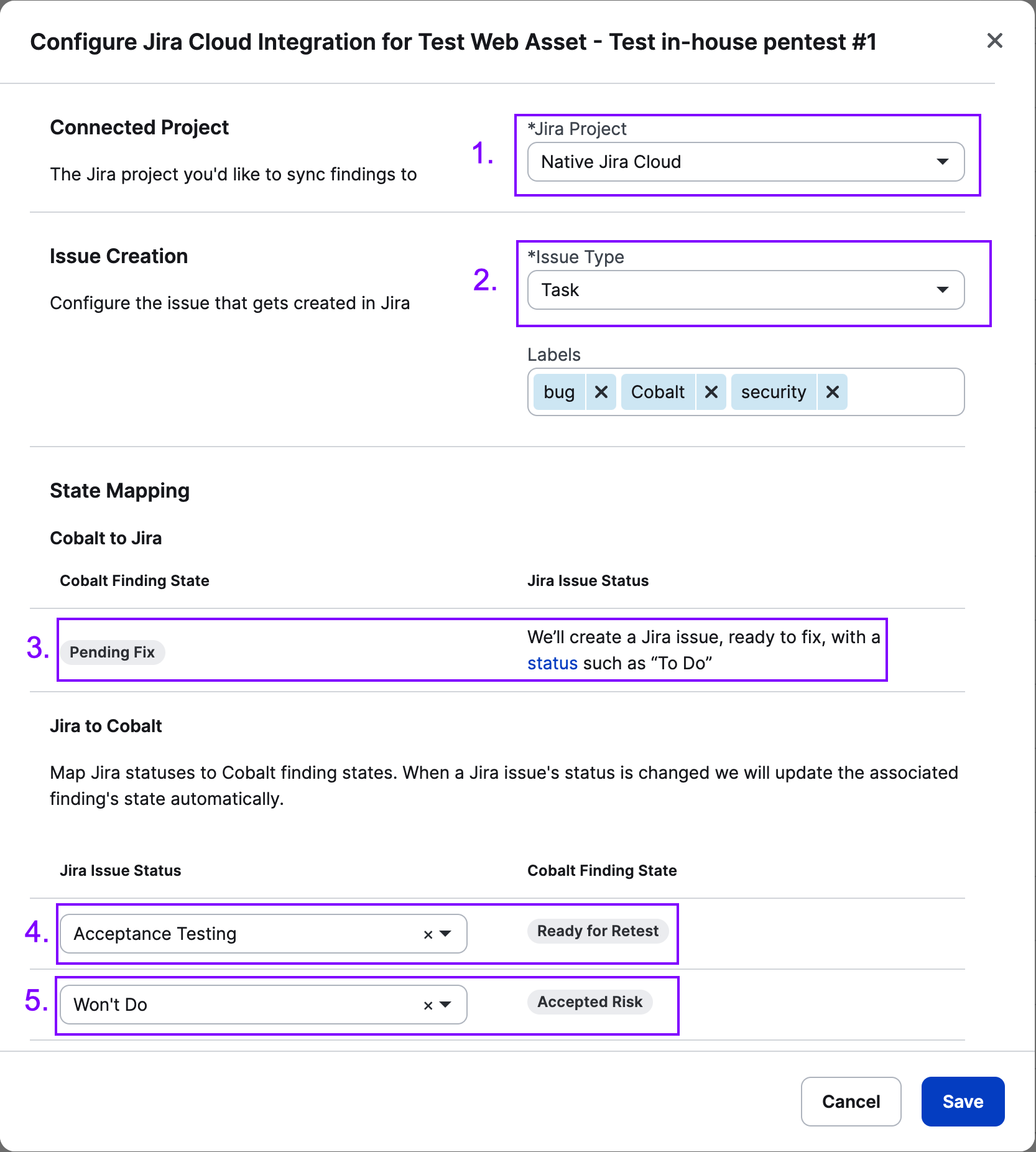
Task: Click the Pending Fix state badge
Action: 112,652
